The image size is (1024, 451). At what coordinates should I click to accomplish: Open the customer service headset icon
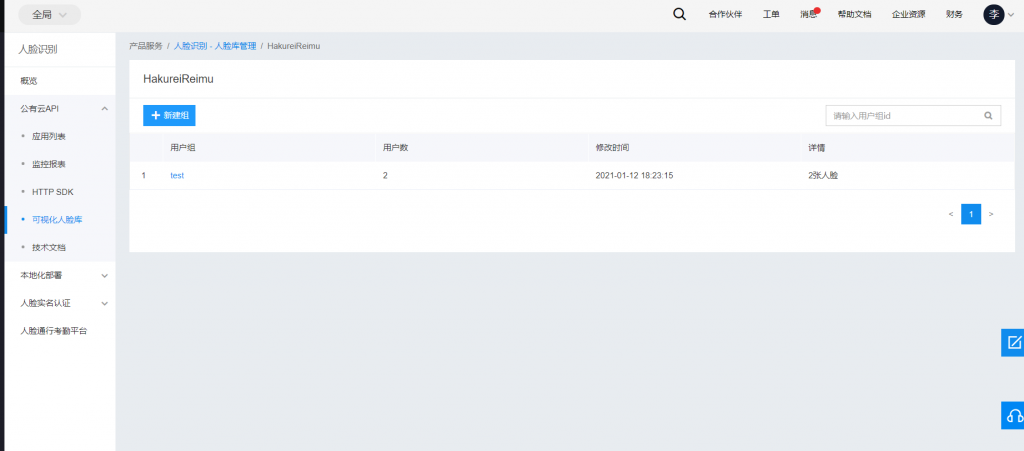(x=1014, y=416)
